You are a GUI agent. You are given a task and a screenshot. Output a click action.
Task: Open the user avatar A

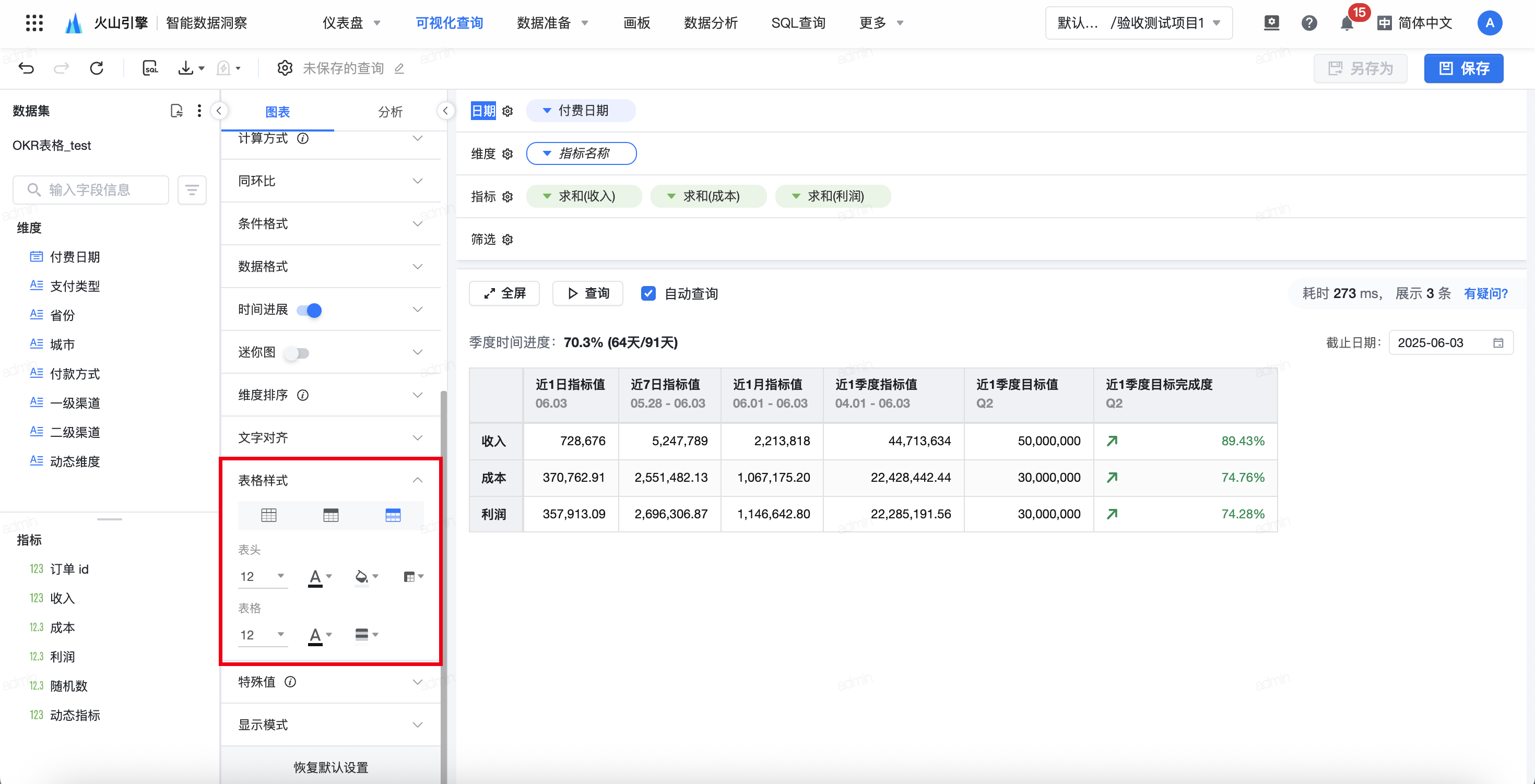[1489, 23]
